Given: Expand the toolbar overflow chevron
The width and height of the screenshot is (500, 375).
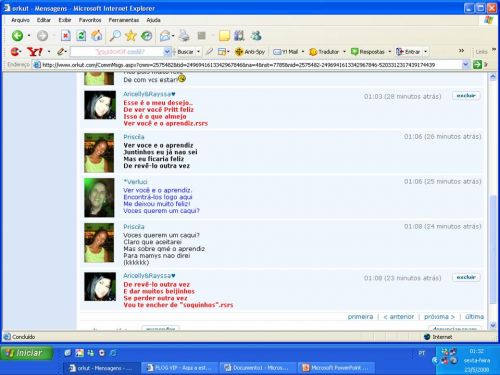Looking at the screenshot, I should point(461,51).
